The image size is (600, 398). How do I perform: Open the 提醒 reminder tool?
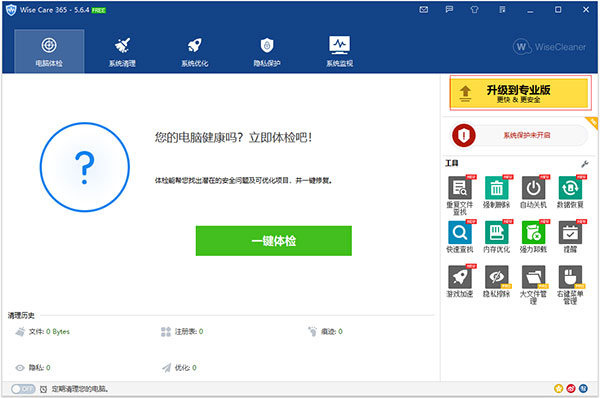570,236
